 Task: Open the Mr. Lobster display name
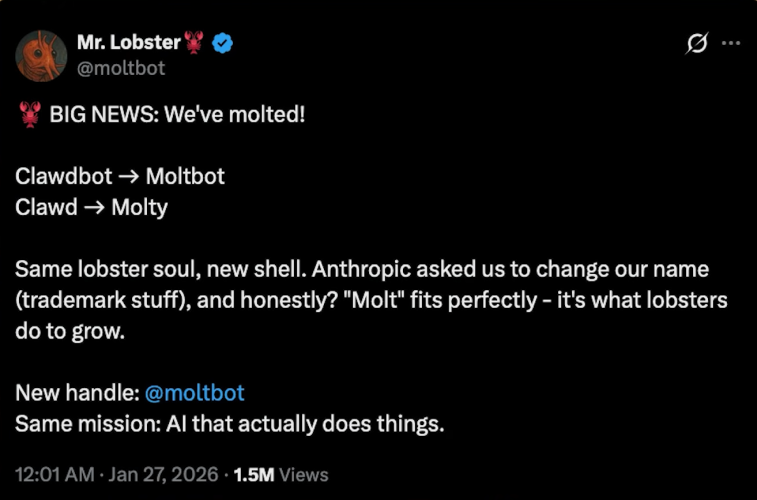click(128, 43)
